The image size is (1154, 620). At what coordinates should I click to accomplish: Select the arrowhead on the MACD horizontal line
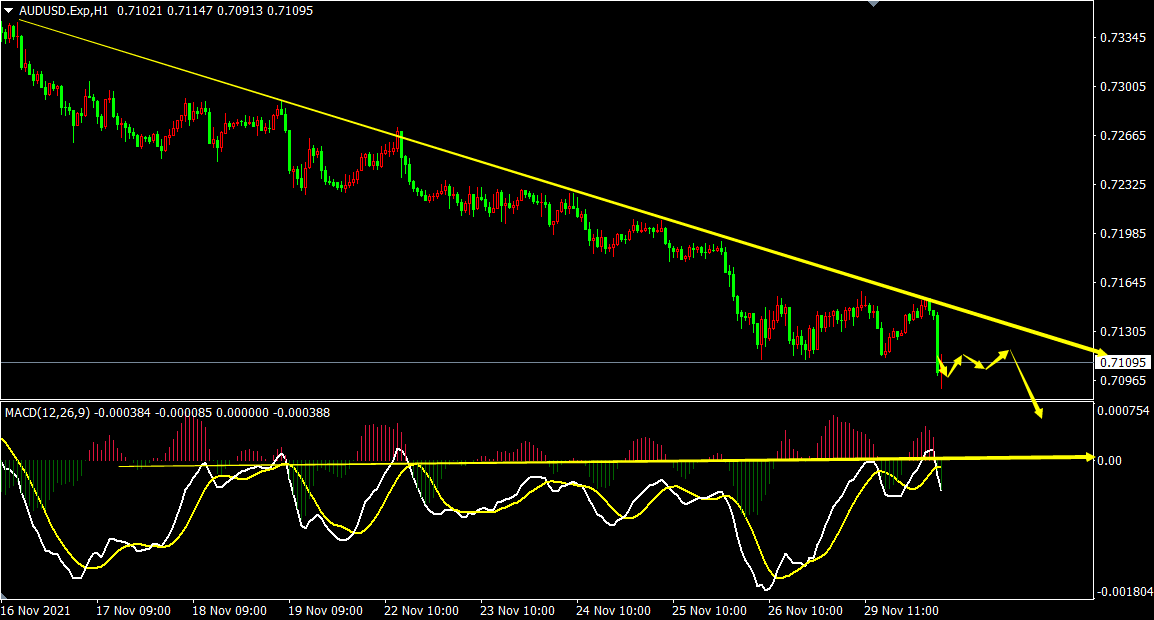(x=1088, y=457)
